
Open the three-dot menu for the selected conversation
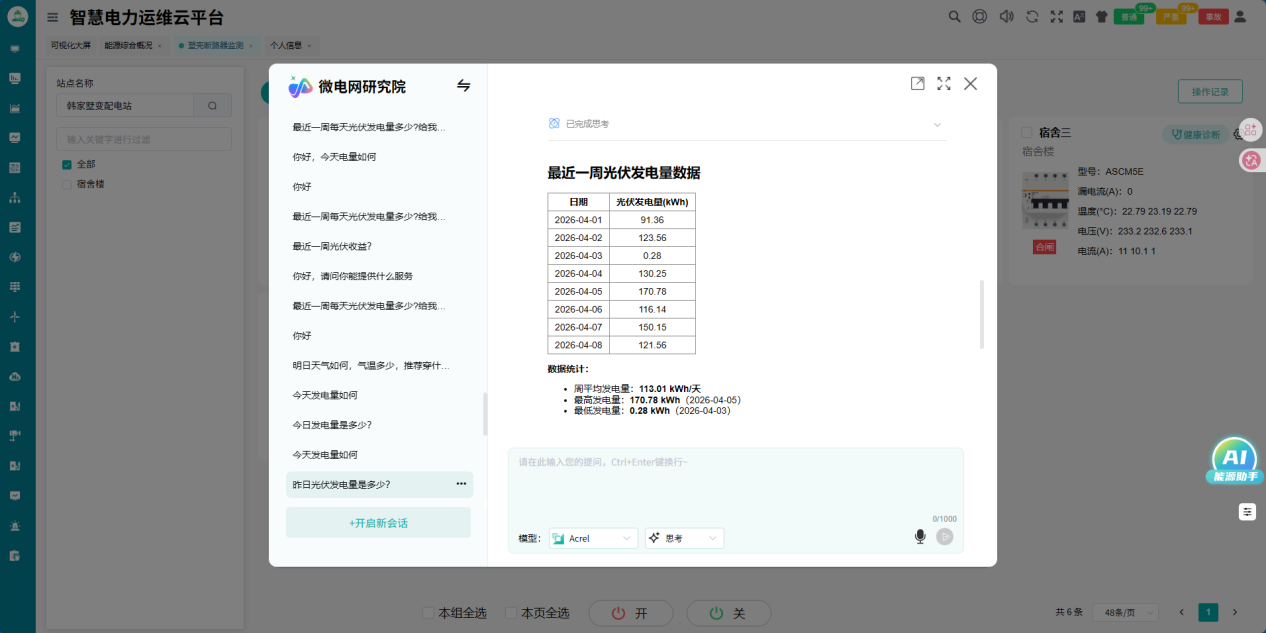coord(461,484)
